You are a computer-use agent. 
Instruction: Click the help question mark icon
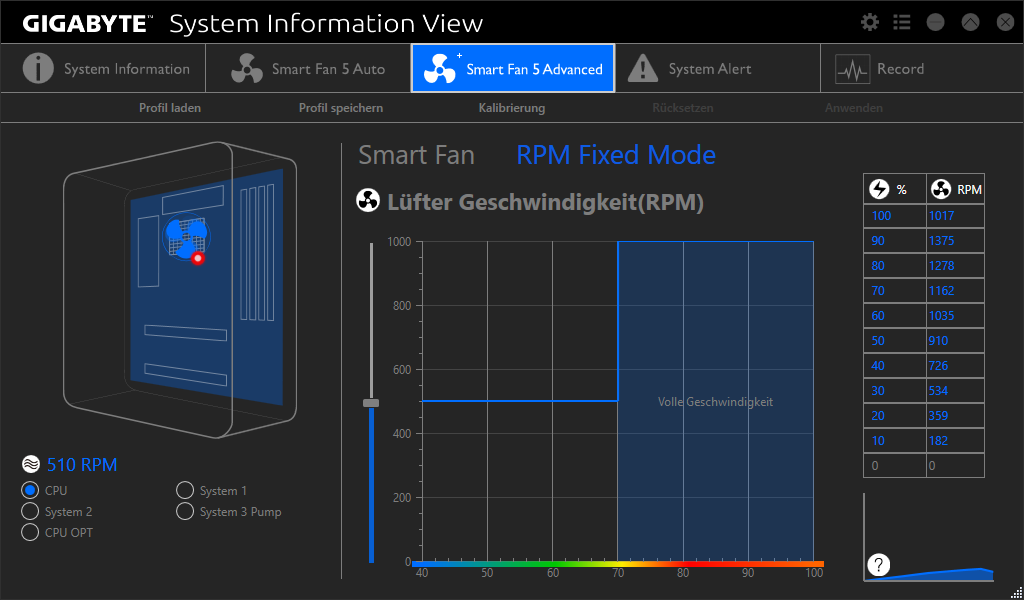coord(879,565)
